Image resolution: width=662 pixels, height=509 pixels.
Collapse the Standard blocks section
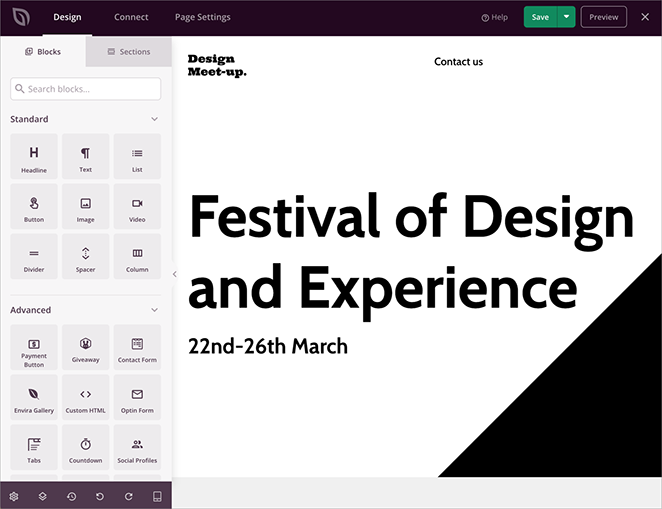pos(154,119)
